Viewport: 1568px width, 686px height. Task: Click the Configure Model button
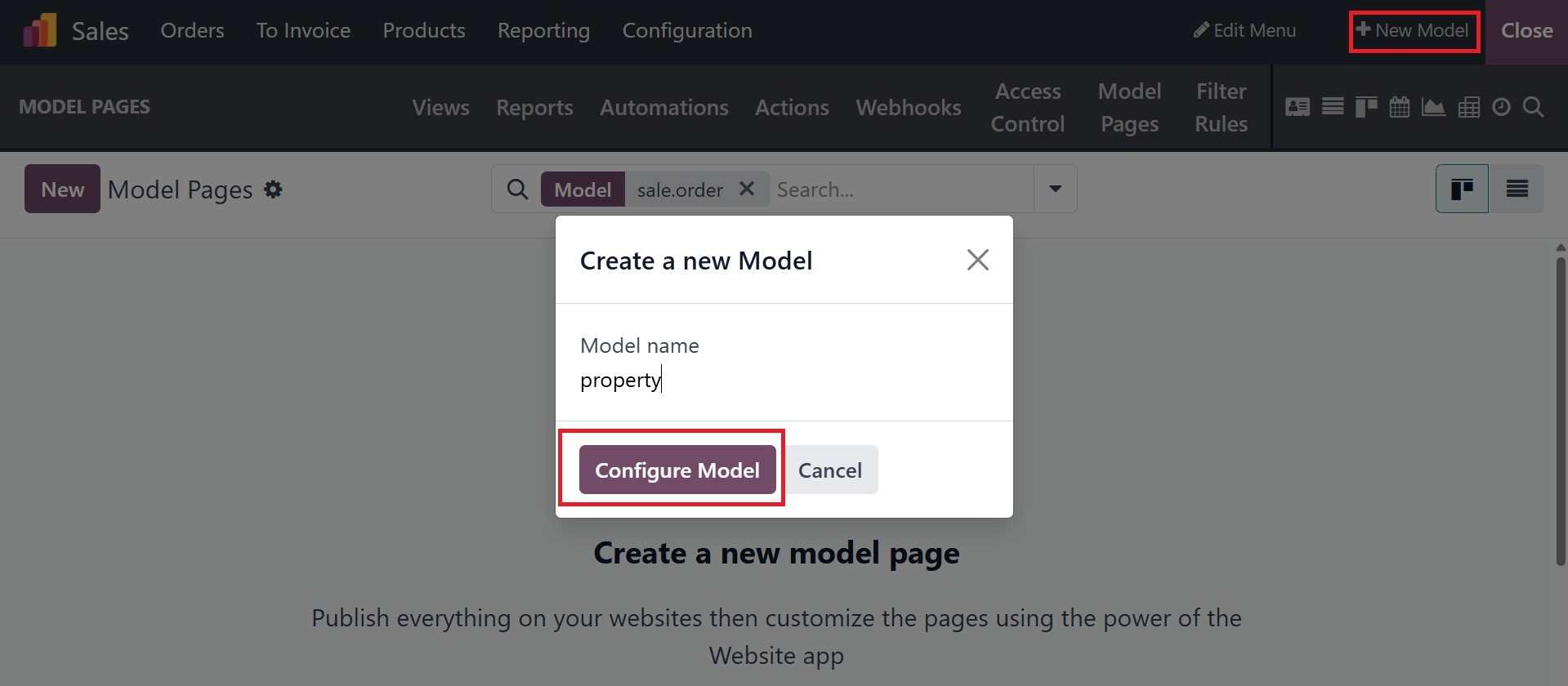click(677, 470)
